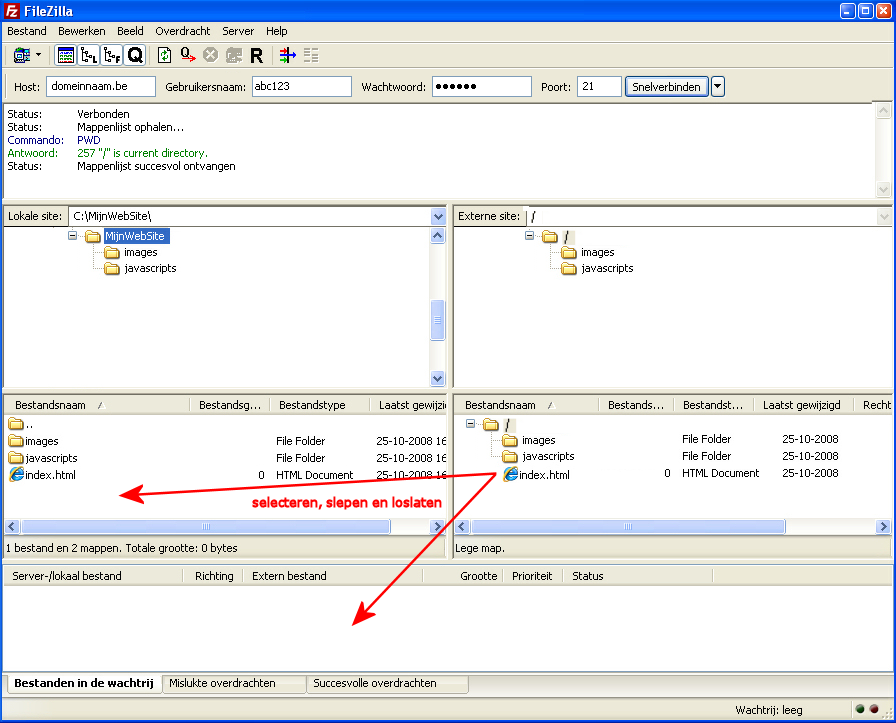Click the Wachtwoord password field

click(x=481, y=86)
